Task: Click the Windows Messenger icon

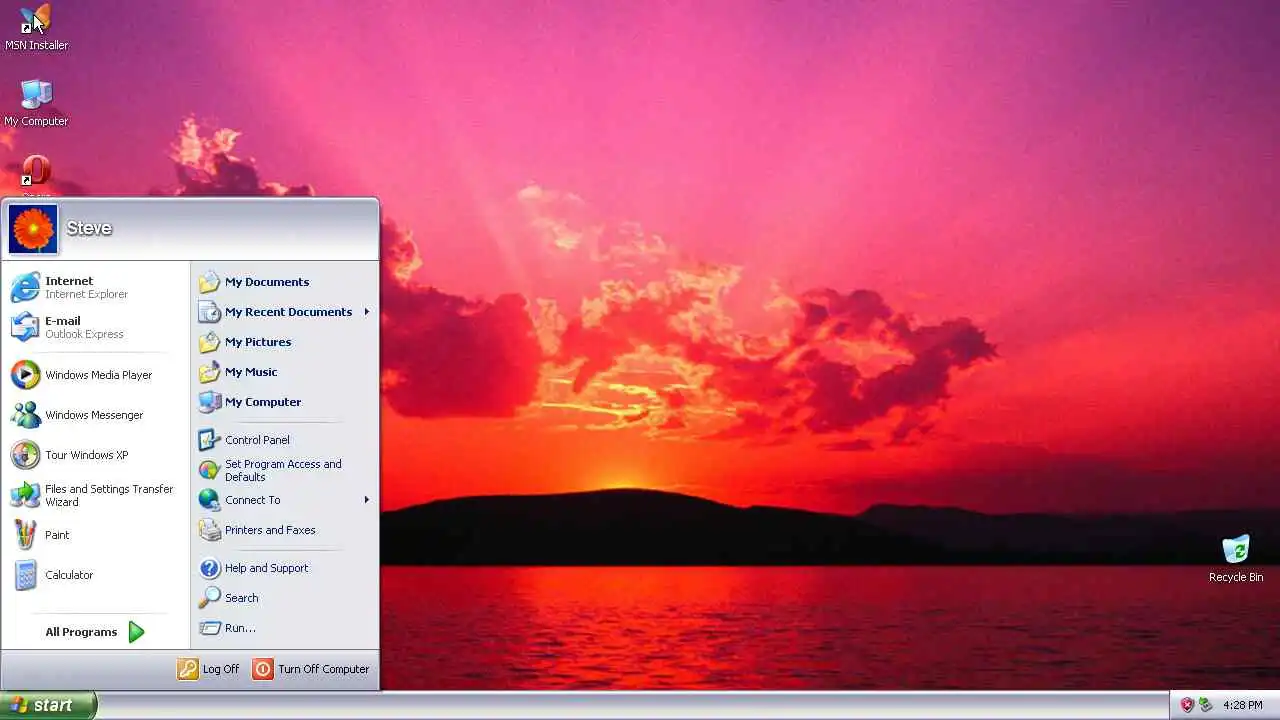Action: click(25, 415)
